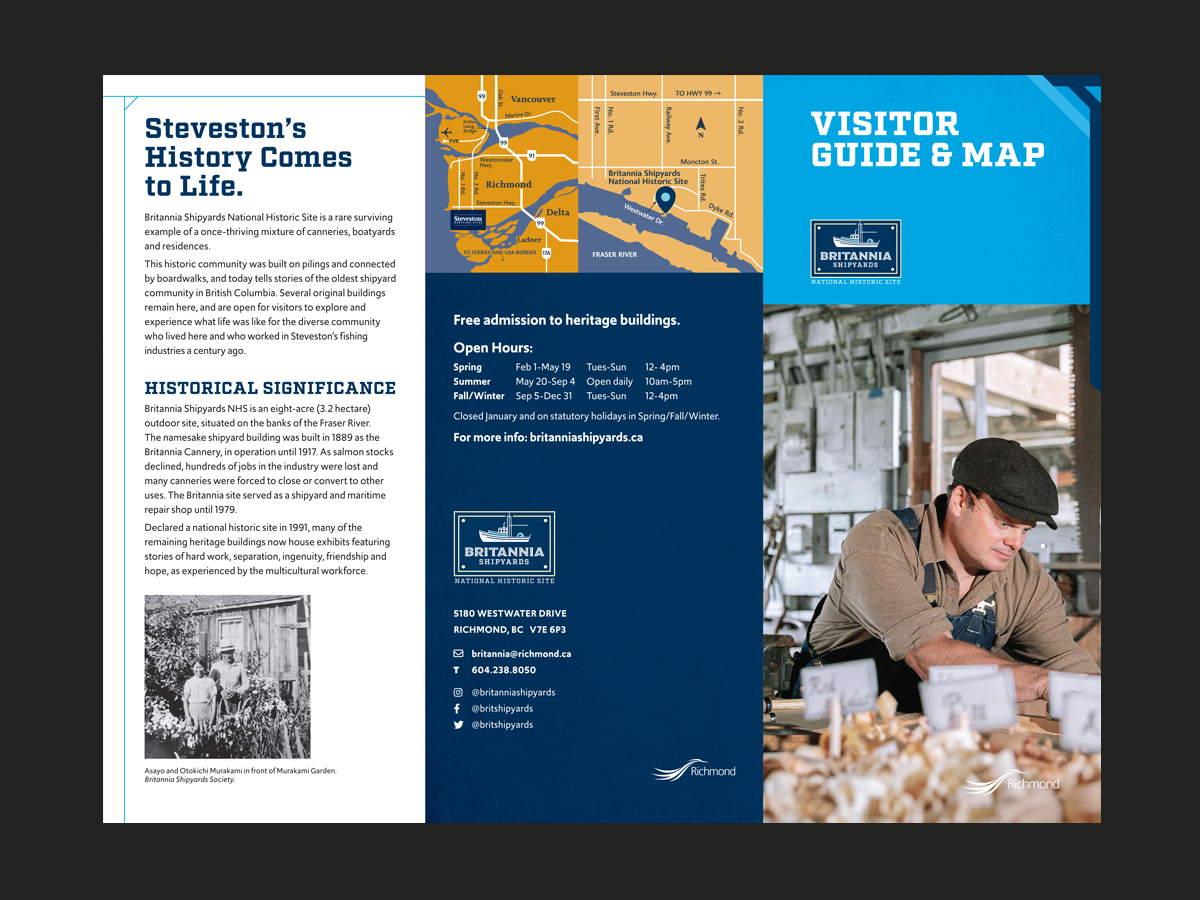The image size is (1200, 900).
Task: Click the shipwright cover photograph
Action: coord(932,563)
